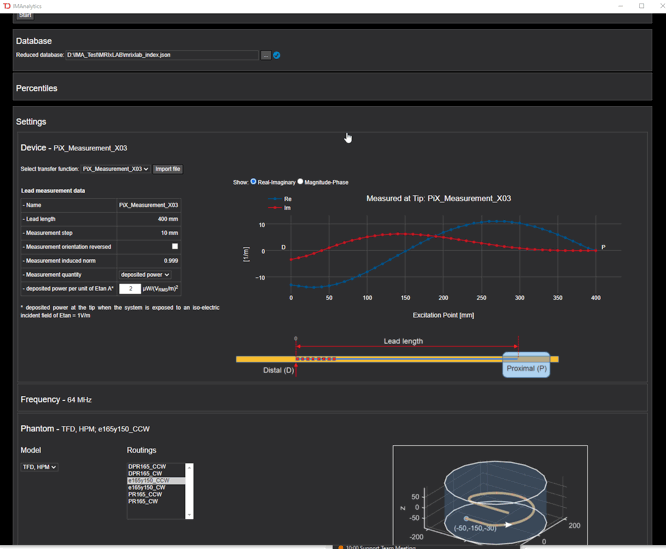Open the Select transfer function dropdown
The image size is (666, 549).
(115, 169)
